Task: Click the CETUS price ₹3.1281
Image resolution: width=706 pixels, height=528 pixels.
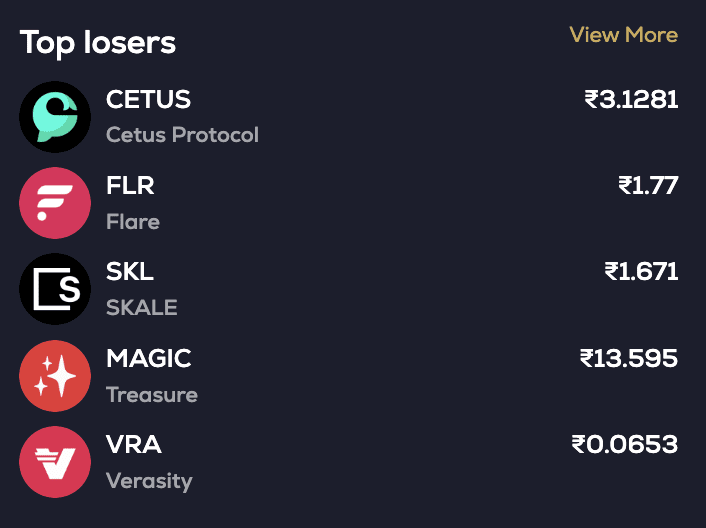Action: click(x=631, y=100)
